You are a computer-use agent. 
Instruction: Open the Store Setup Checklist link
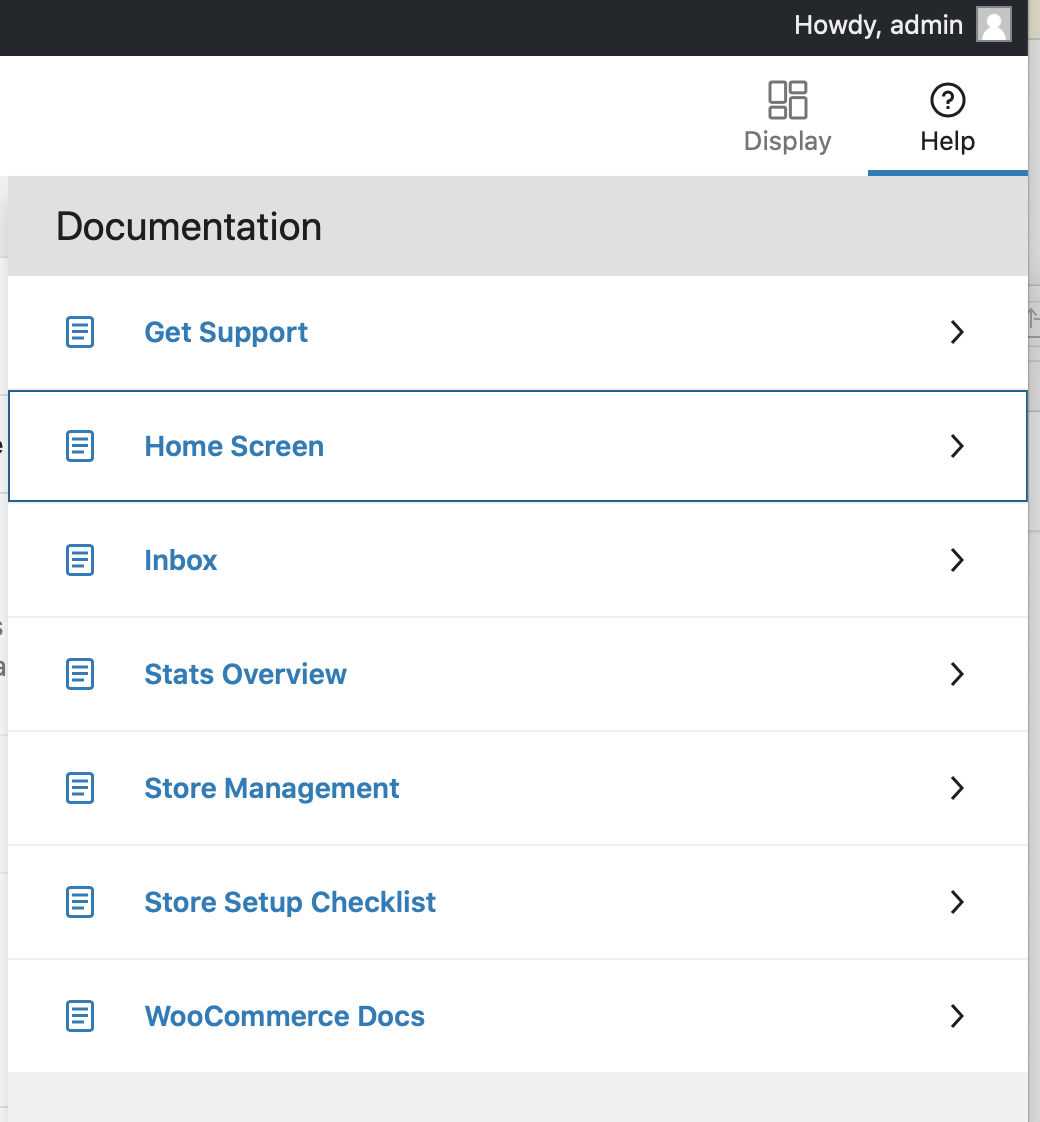tap(290, 902)
